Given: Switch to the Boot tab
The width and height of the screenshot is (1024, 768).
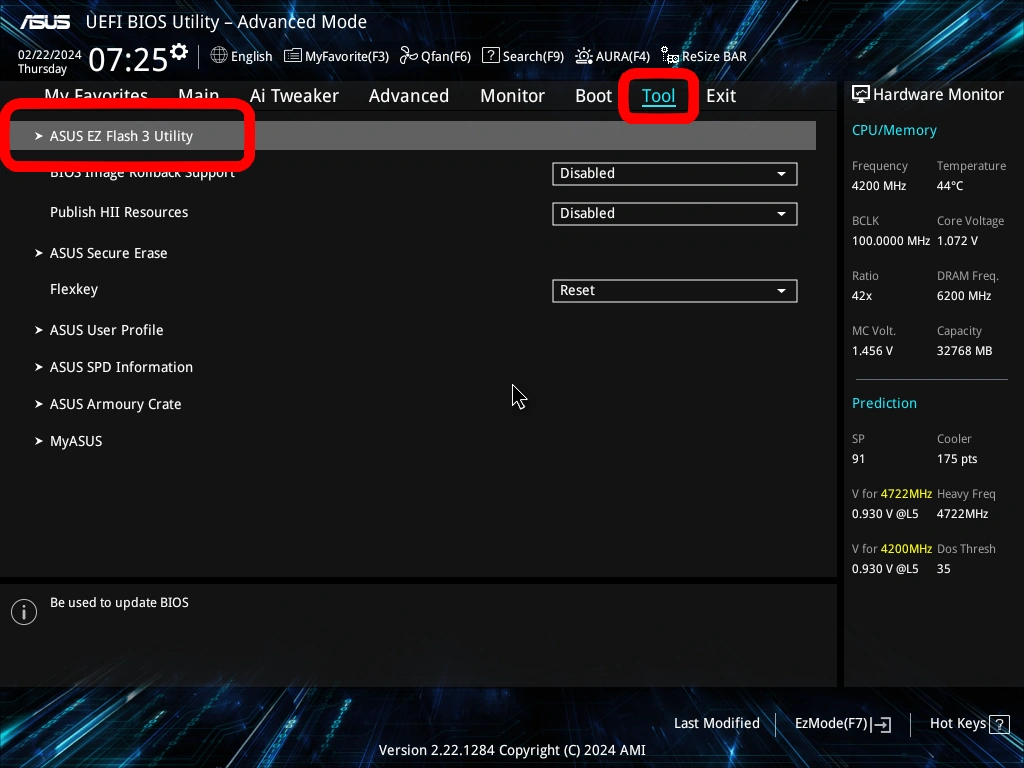Looking at the screenshot, I should point(594,96).
